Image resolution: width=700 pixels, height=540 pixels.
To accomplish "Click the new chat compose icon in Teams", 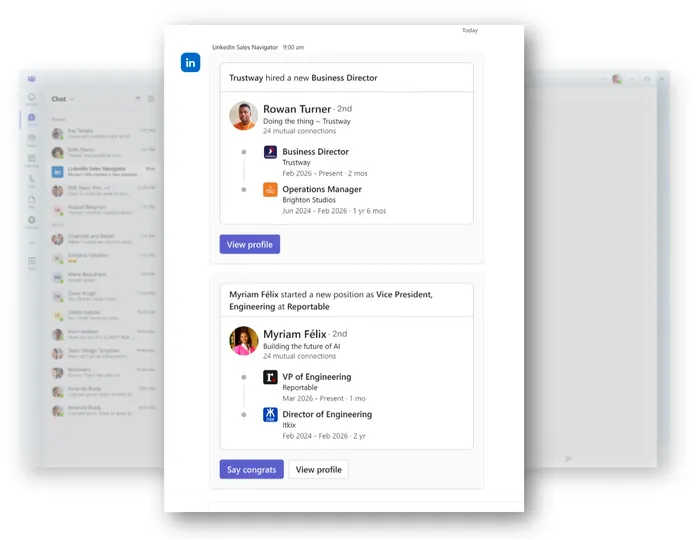I will tap(151, 98).
